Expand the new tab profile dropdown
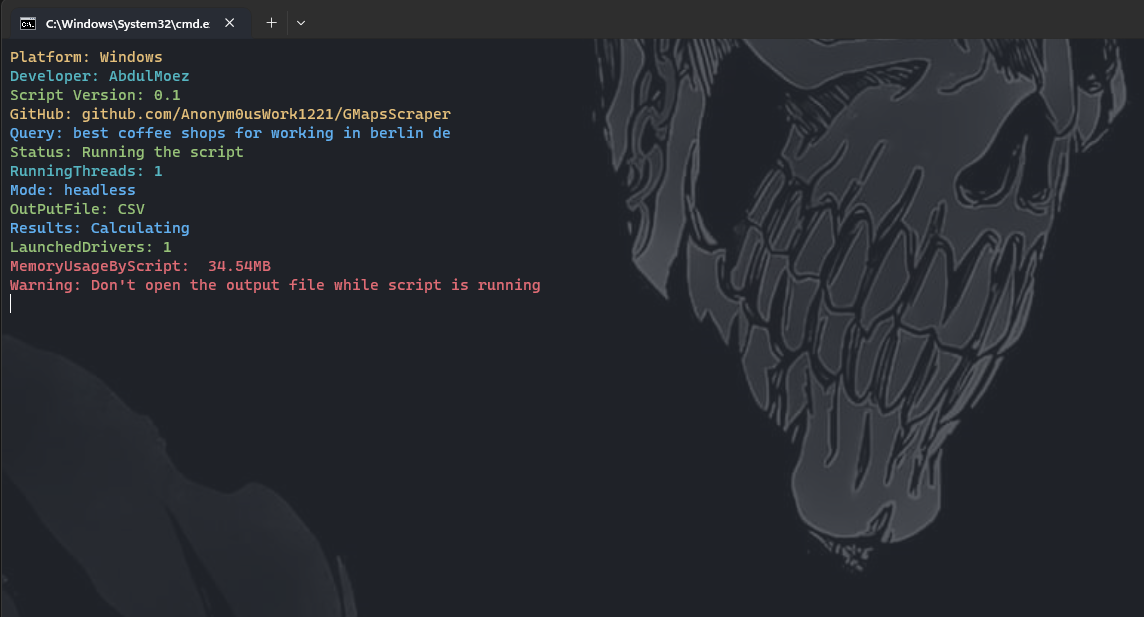This screenshot has width=1144, height=617. pos(301,23)
